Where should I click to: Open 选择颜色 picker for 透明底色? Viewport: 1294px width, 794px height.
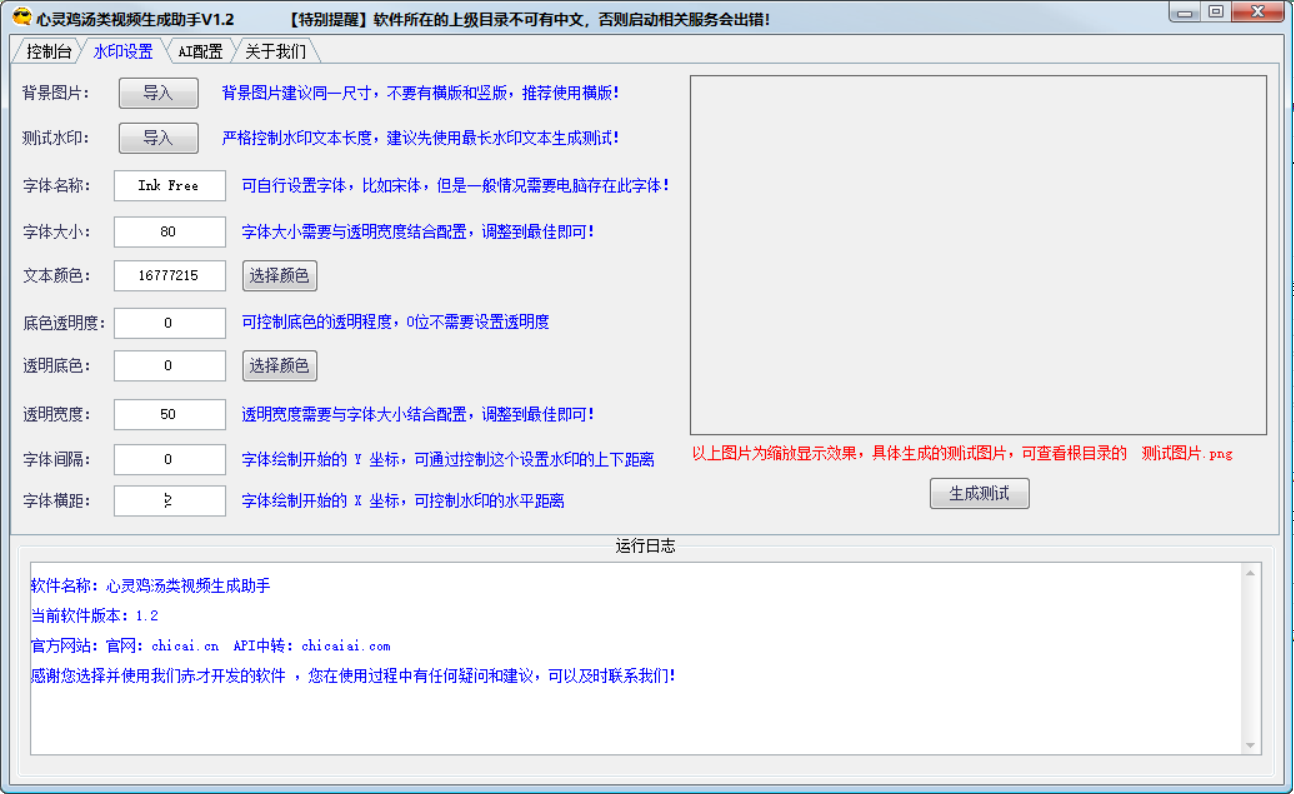click(280, 366)
